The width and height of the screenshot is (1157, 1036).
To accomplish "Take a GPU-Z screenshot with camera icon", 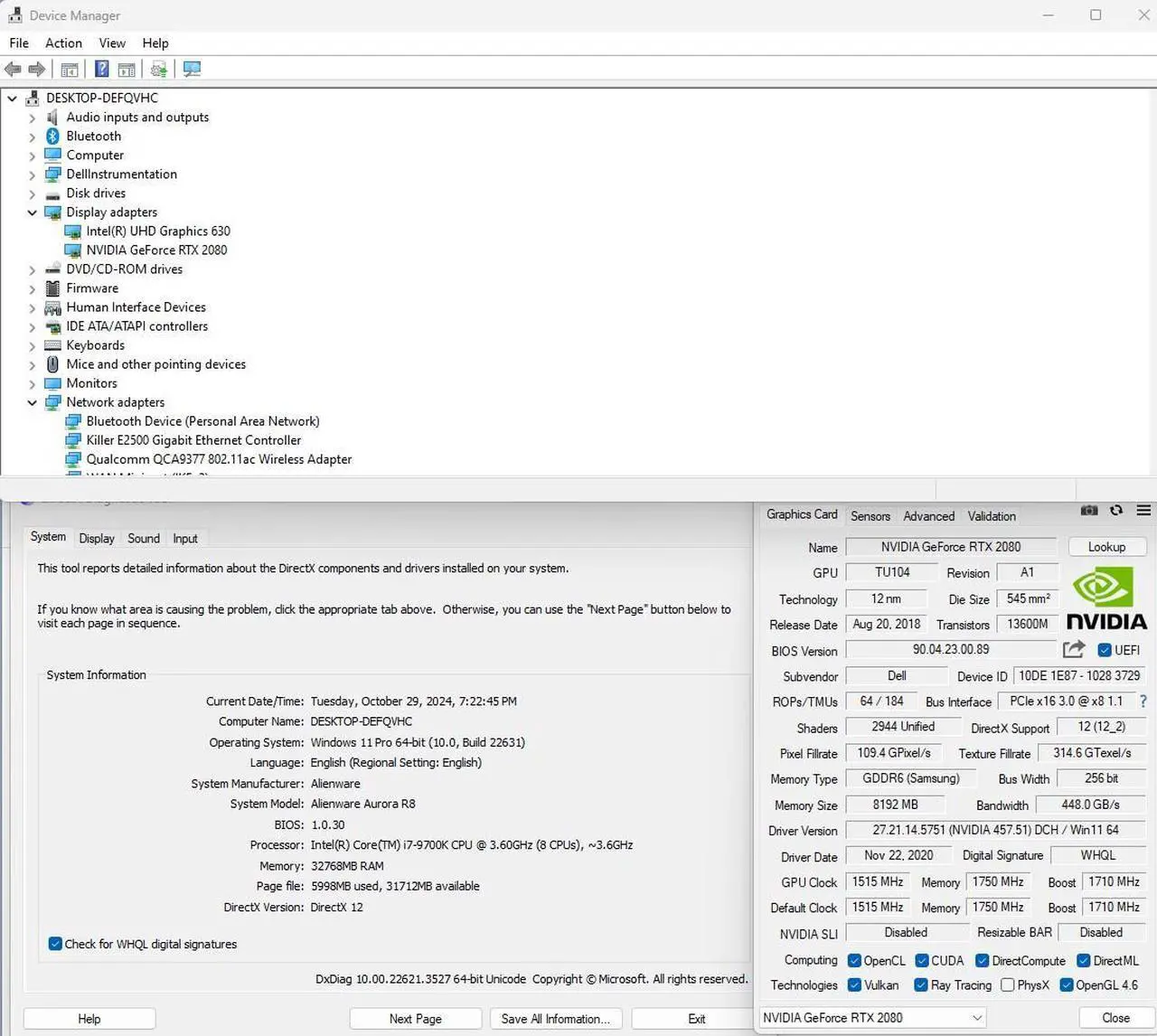I will pos(1089,511).
